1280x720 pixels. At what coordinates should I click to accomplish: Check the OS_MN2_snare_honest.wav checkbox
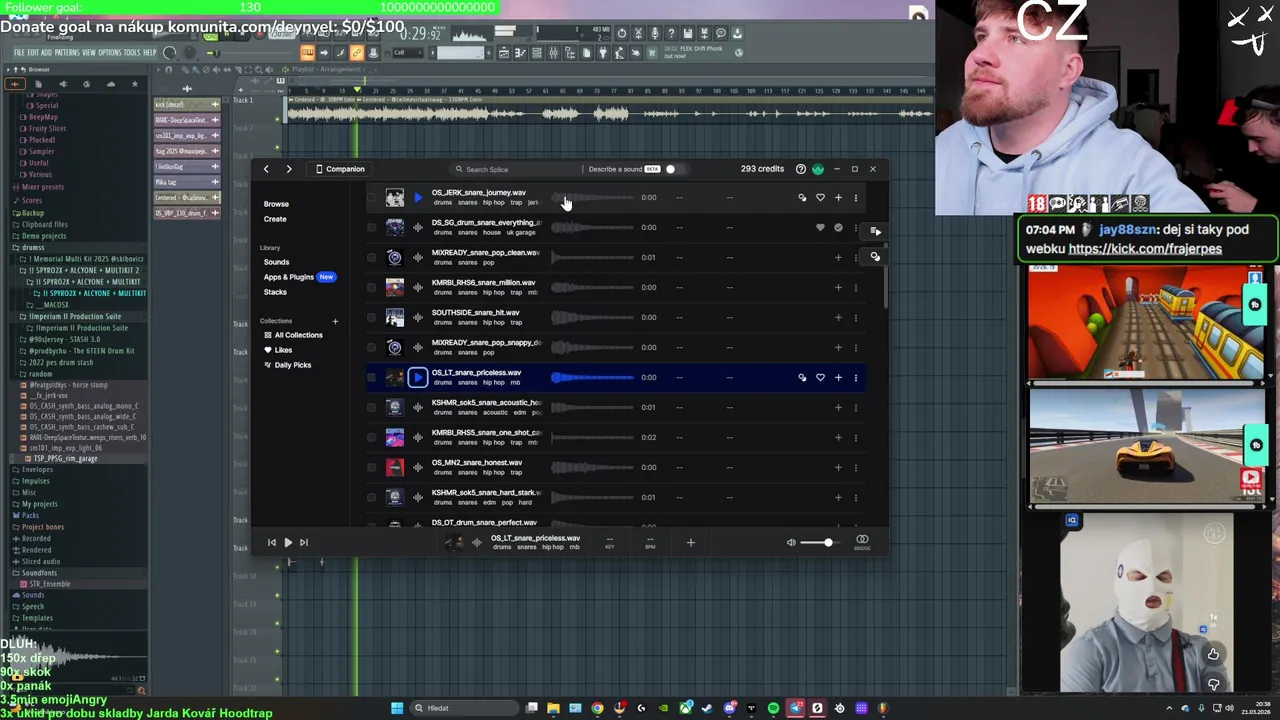point(371,467)
